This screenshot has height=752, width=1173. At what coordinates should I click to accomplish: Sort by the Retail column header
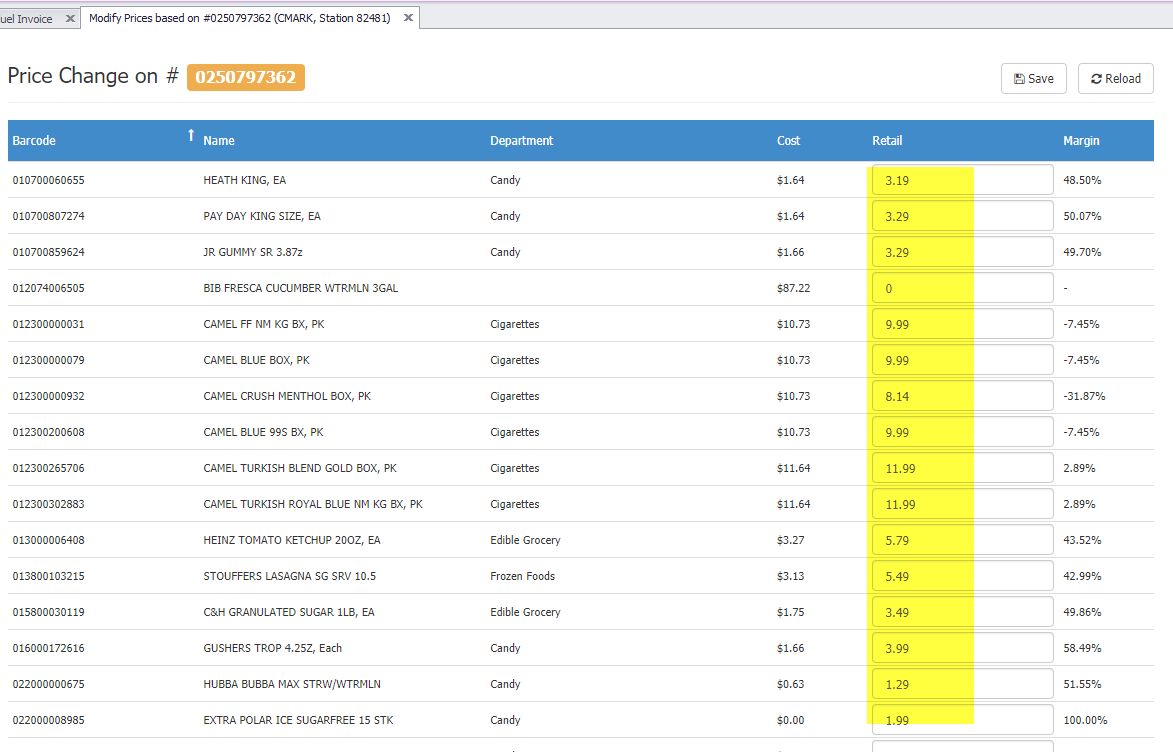(887, 141)
